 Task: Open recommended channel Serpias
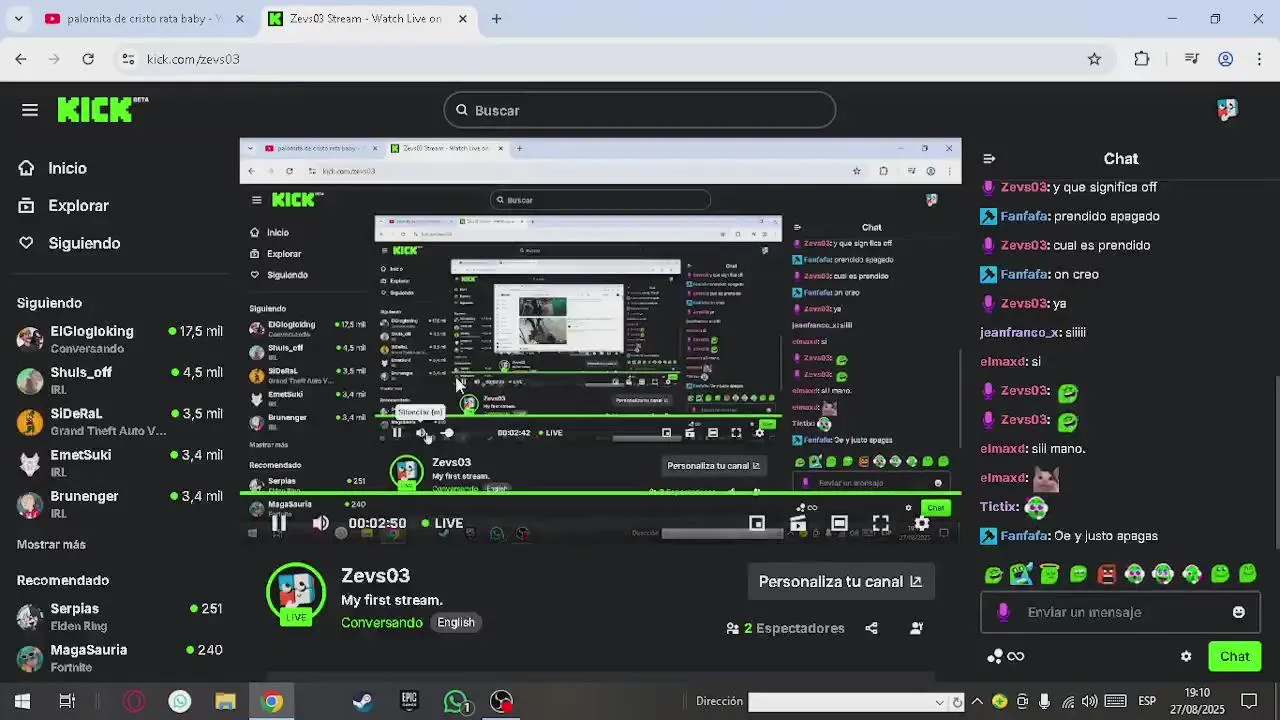click(x=119, y=616)
